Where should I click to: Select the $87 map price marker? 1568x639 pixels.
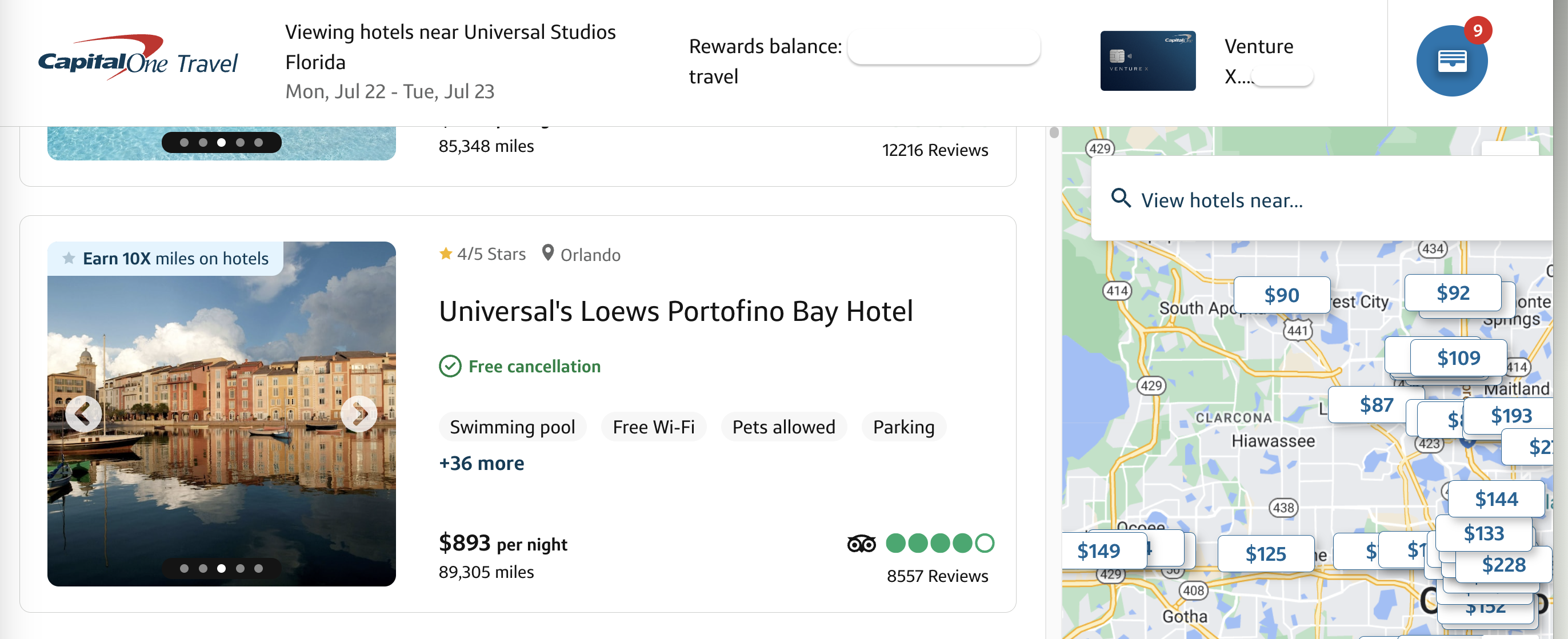click(x=1375, y=405)
